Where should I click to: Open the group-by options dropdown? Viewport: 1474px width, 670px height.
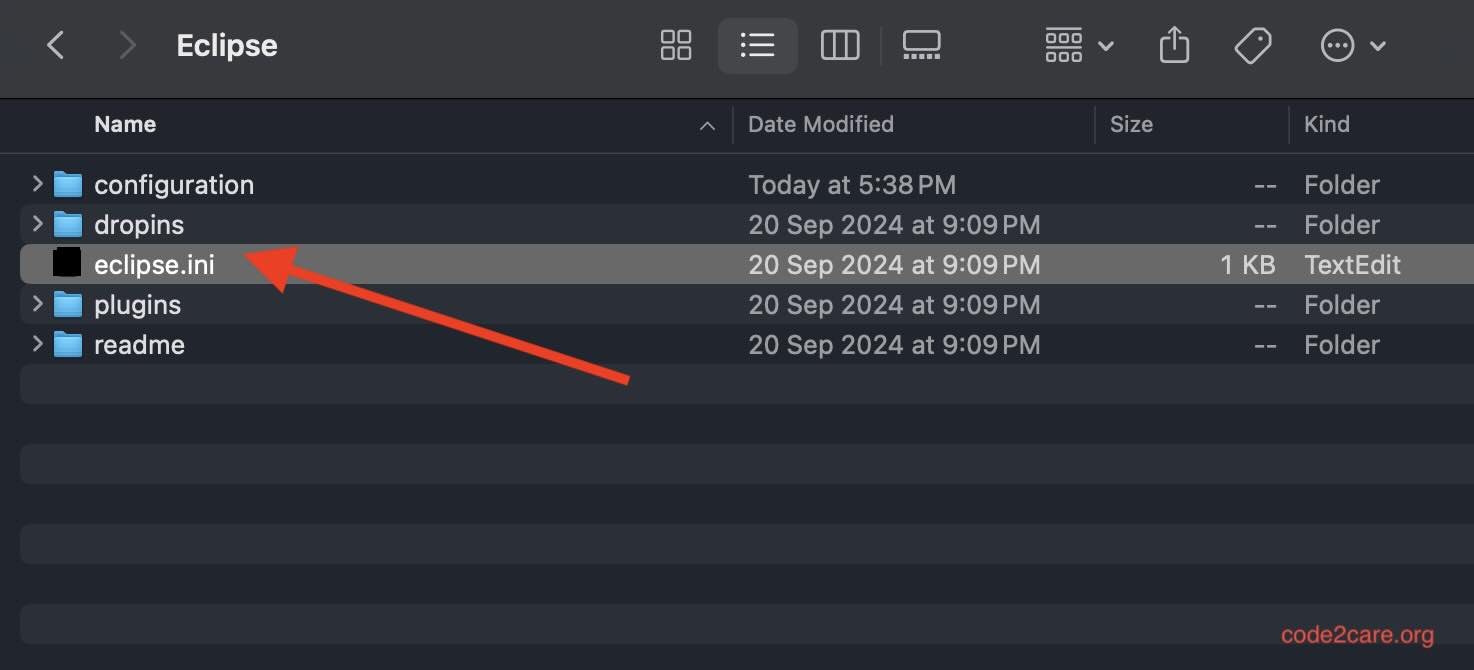coord(1077,45)
